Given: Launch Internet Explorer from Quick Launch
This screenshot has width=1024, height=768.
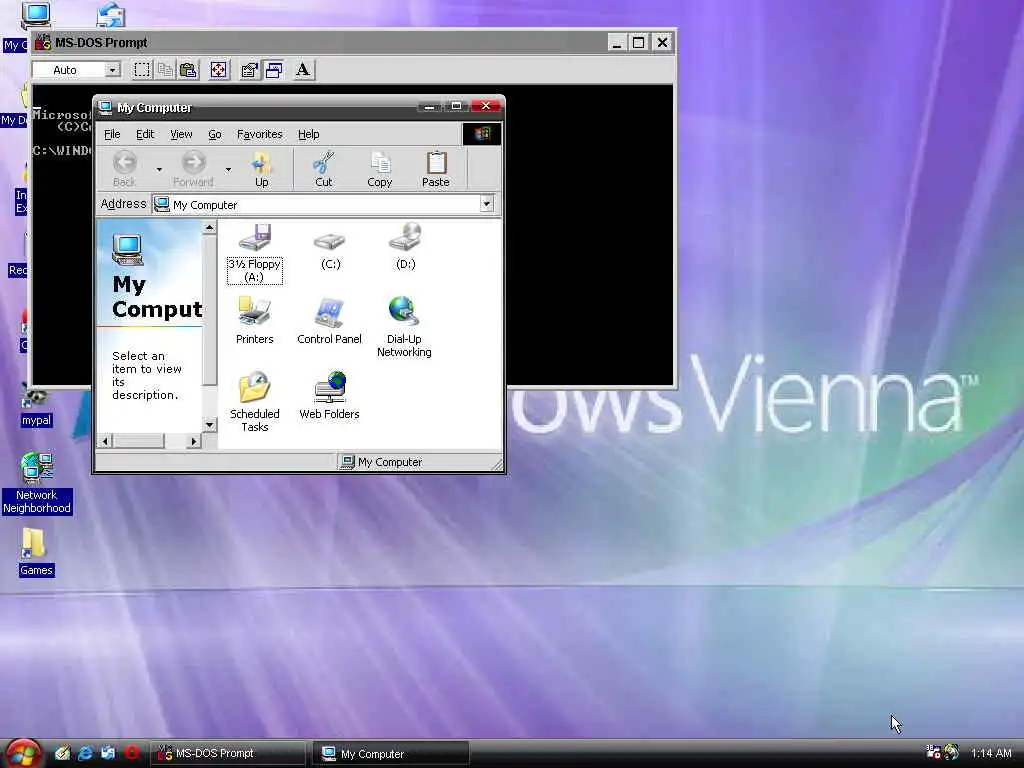Looking at the screenshot, I should pos(86,753).
